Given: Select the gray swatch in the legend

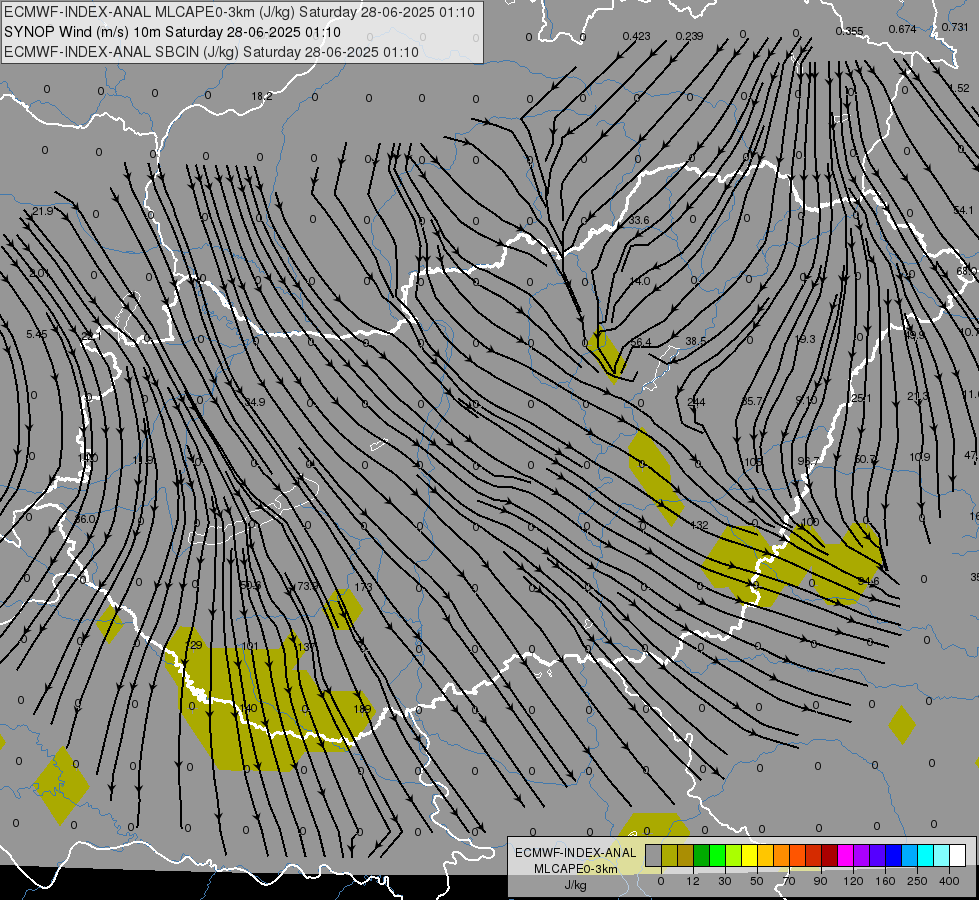Looking at the screenshot, I should pos(653,856).
